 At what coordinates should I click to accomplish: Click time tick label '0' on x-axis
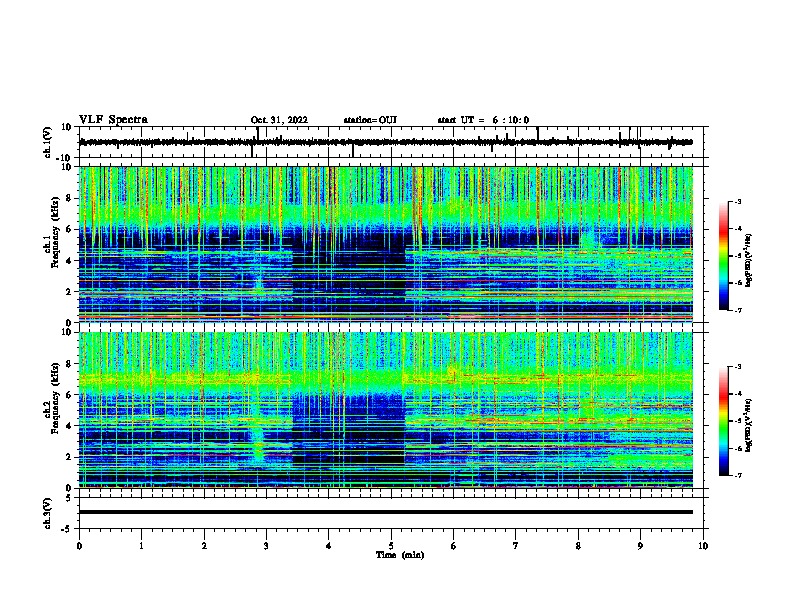pyautogui.click(x=79, y=546)
